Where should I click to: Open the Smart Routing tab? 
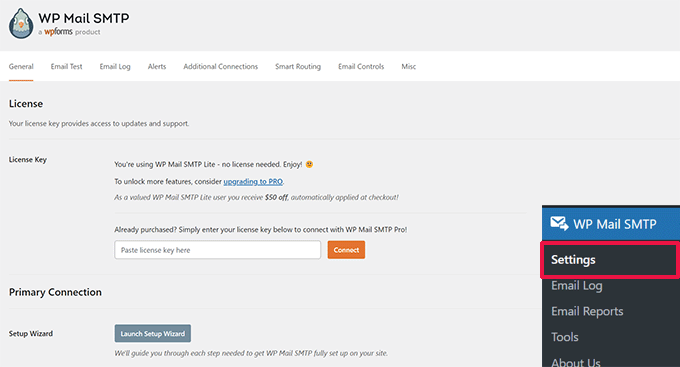point(298,66)
